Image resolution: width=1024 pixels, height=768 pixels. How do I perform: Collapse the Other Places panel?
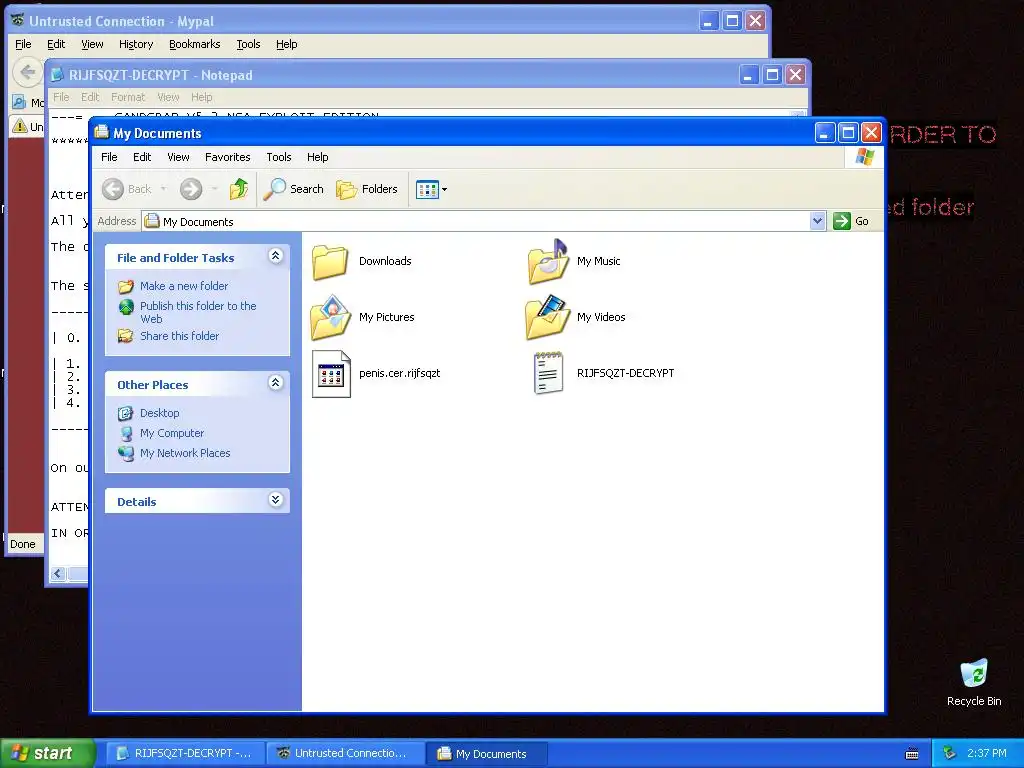276,383
